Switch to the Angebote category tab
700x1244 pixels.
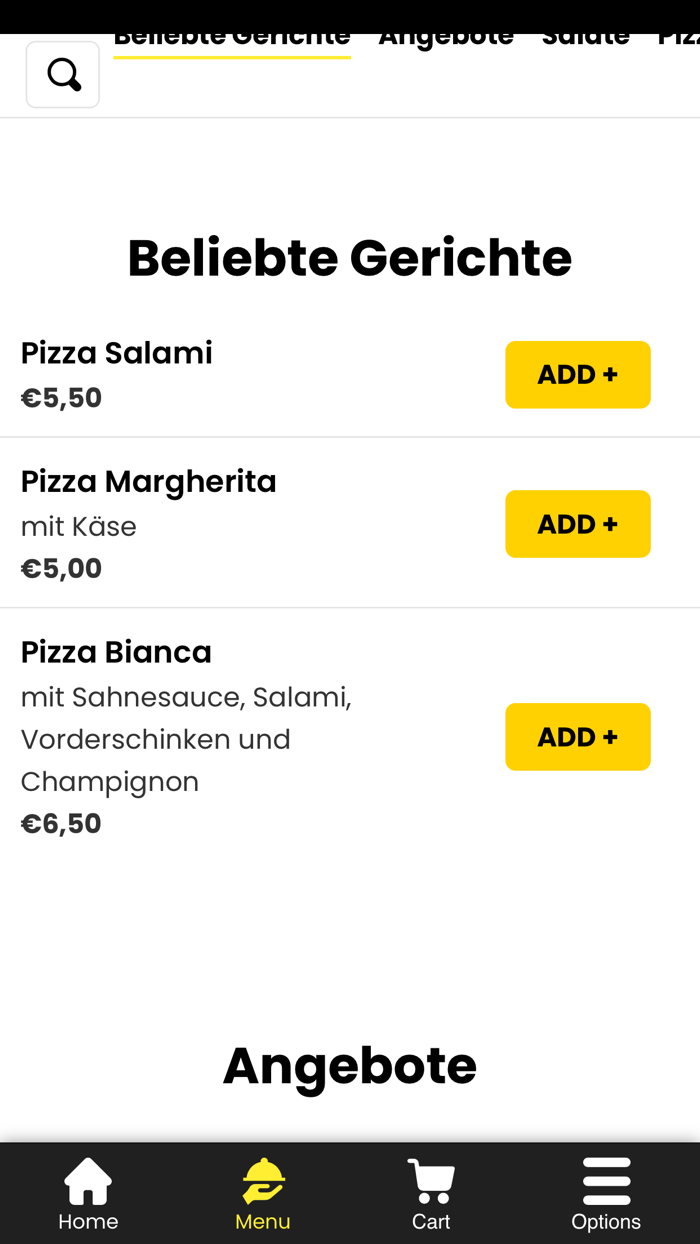446,33
